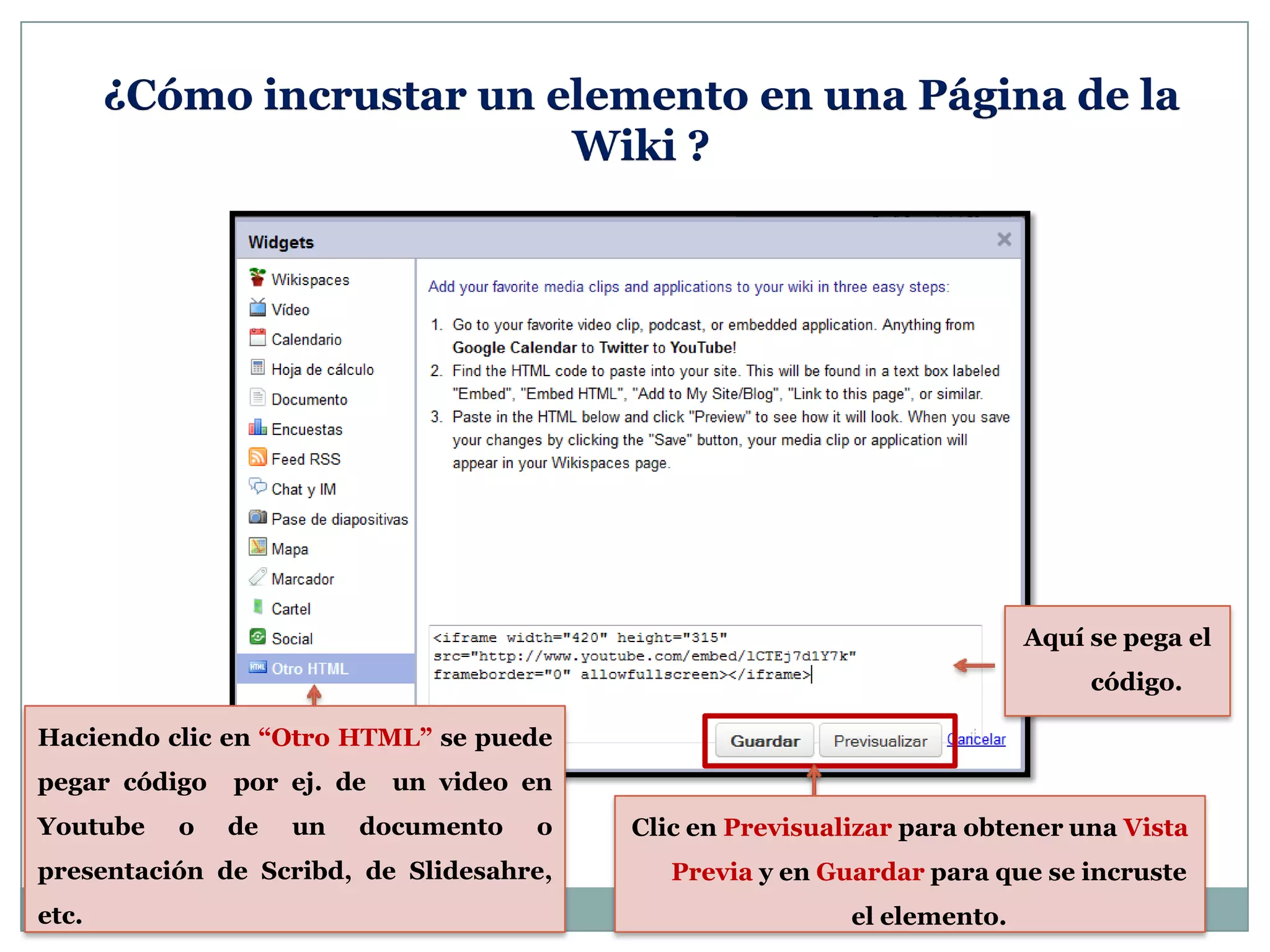Screen dimensions: 1270x952
Task: Open the Vídeo widget category
Action: point(290,309)
